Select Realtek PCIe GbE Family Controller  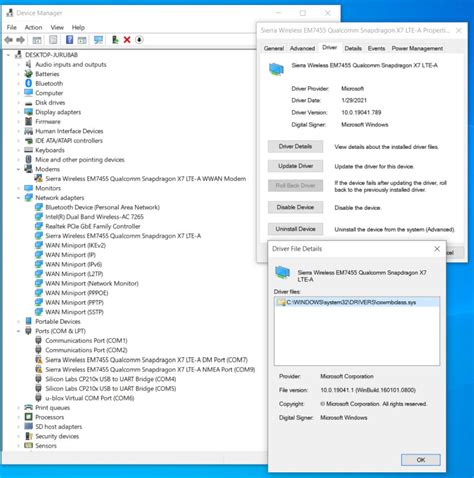click(x=93, y=226)
